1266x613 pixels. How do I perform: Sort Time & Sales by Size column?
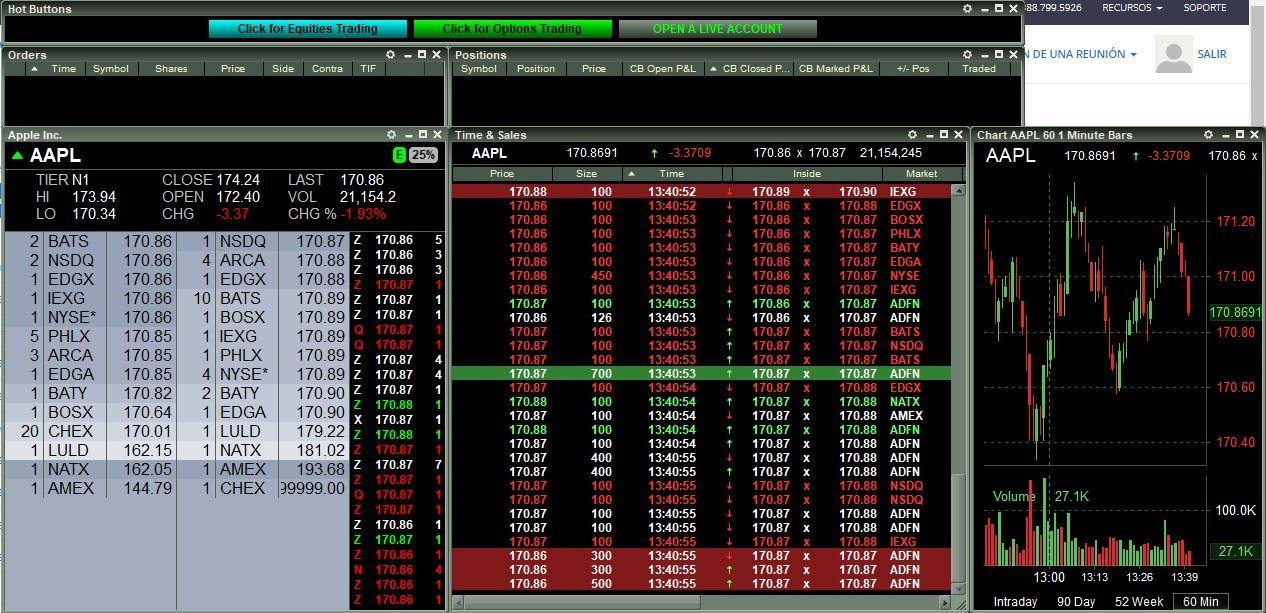pos(587,174)
